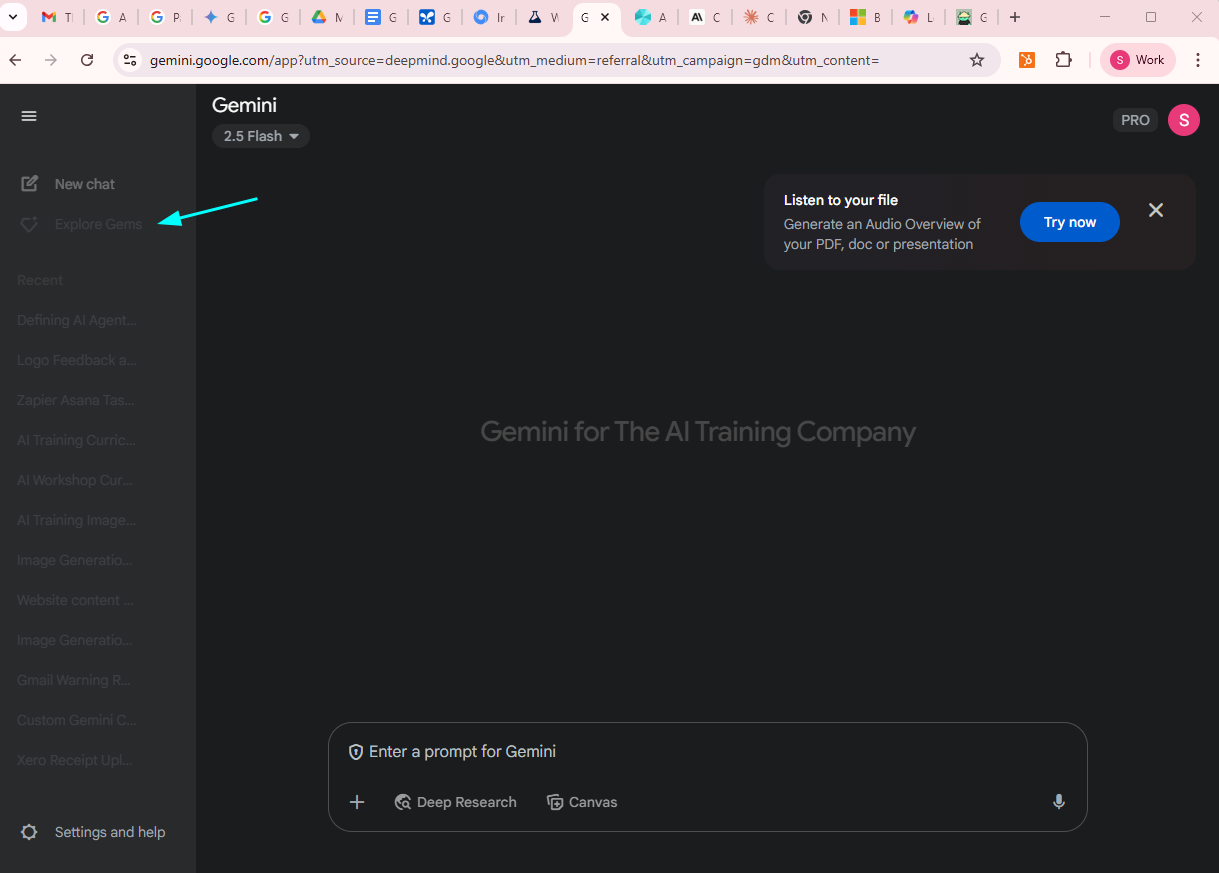
Task: Click the PRO badge
Action: point(1135,120)
